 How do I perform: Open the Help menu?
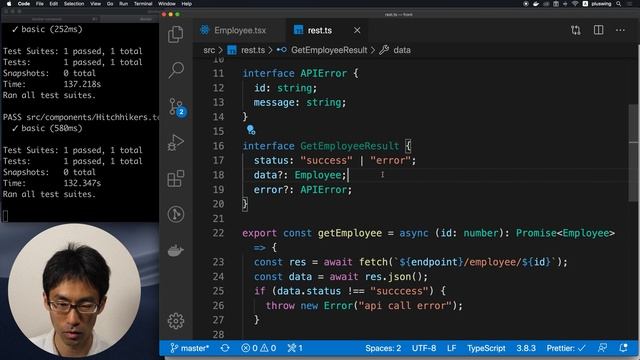(x=187, y=4)
